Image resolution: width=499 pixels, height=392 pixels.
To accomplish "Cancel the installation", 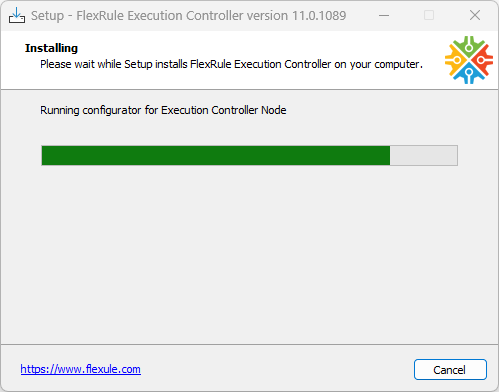I will [x=450, y=369].
